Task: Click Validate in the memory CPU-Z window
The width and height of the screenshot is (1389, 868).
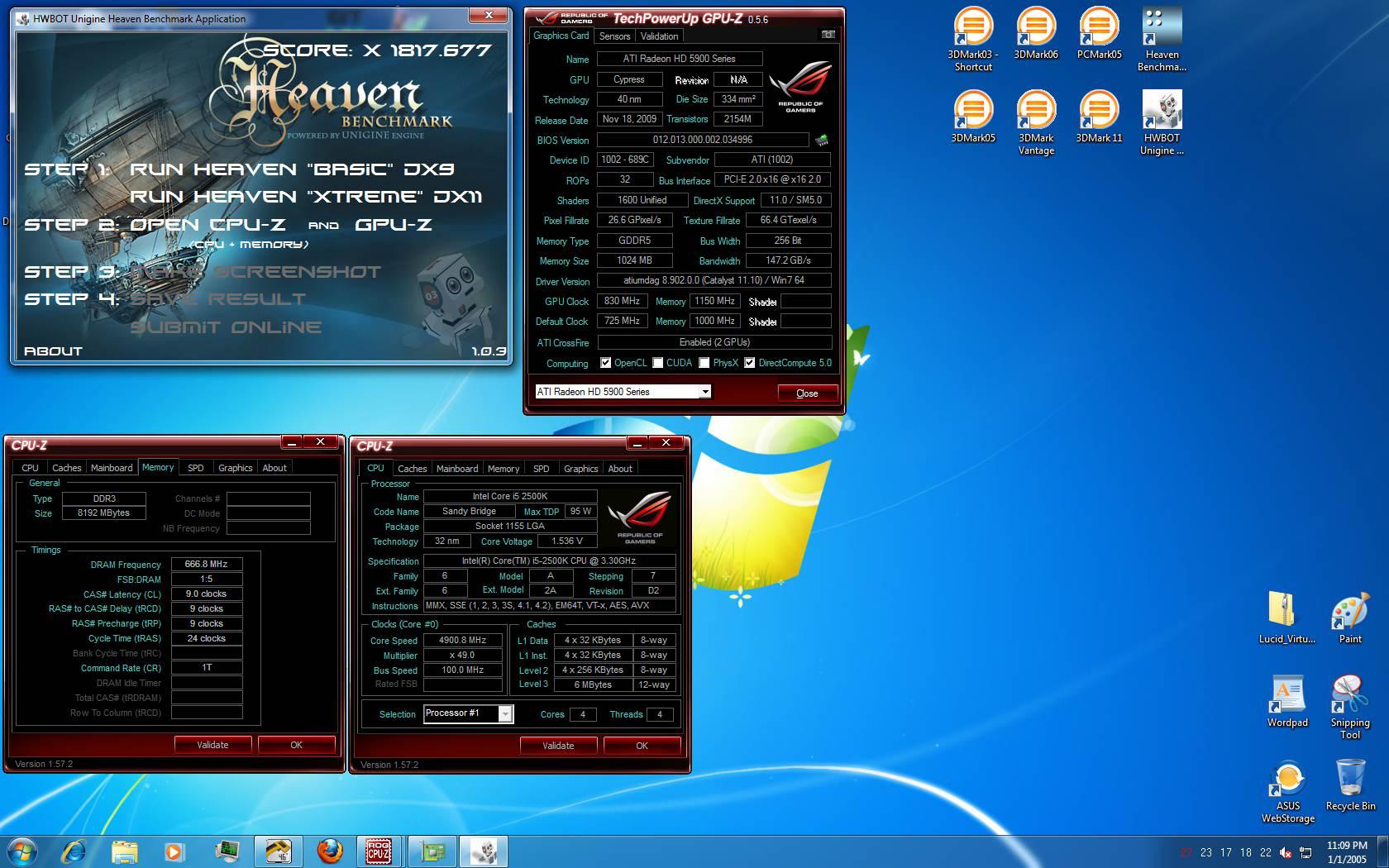Action: coord(212,745)
